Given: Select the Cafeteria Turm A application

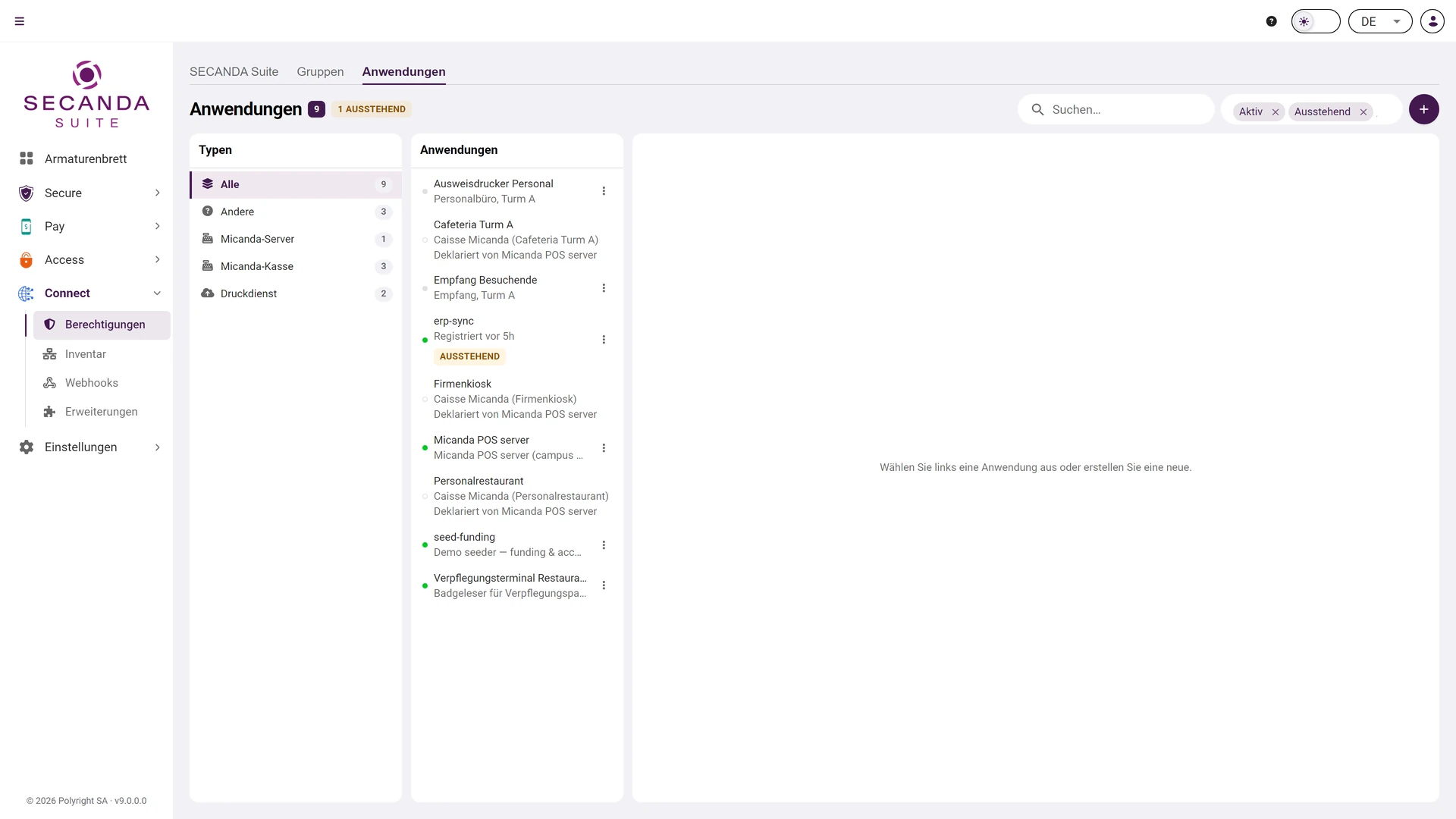Looking at the screenshot, I should (517, 240).
